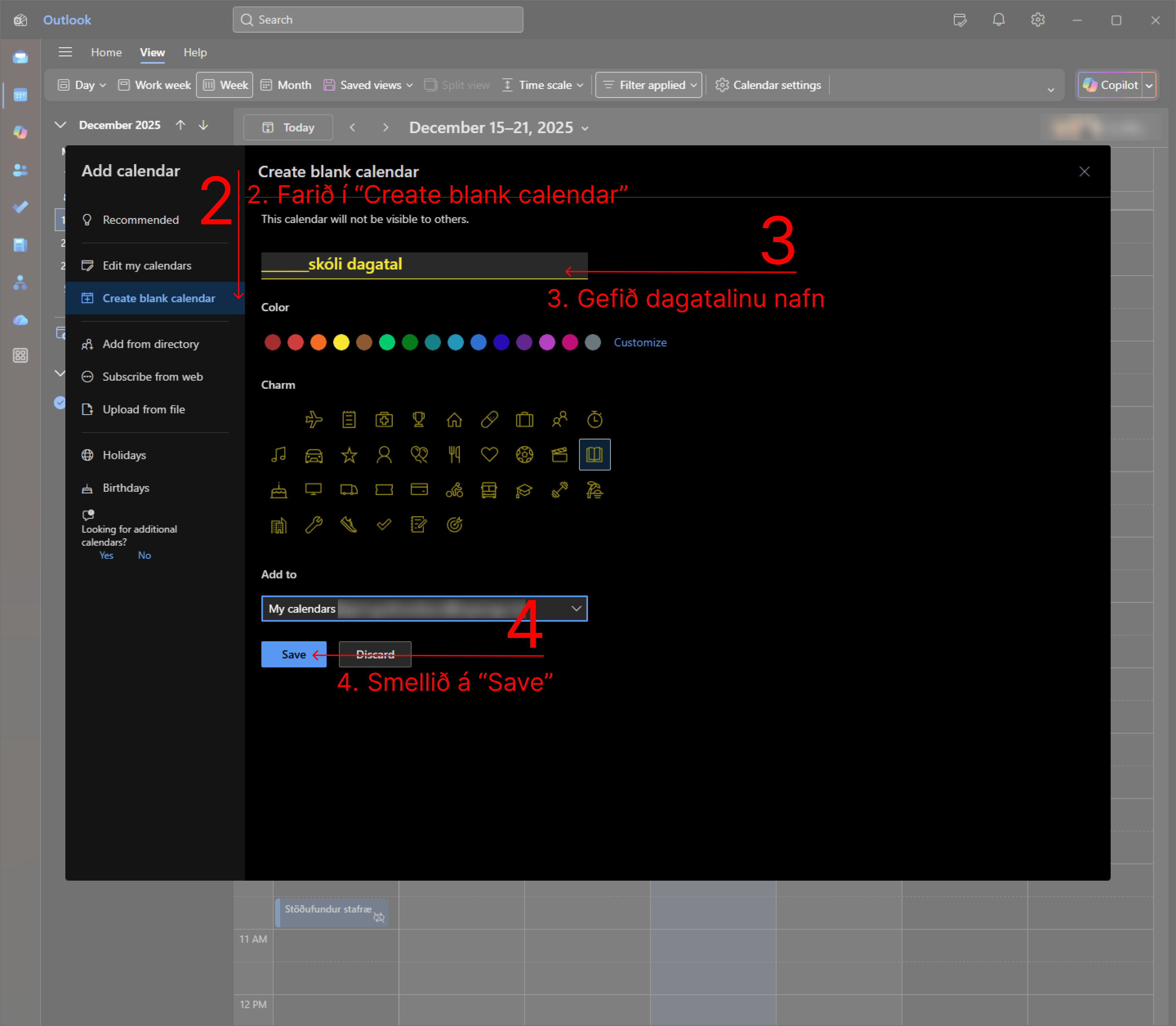Open the My calendars dropdown
This screenshot has width=1176, height=1026.
[424, 609]
